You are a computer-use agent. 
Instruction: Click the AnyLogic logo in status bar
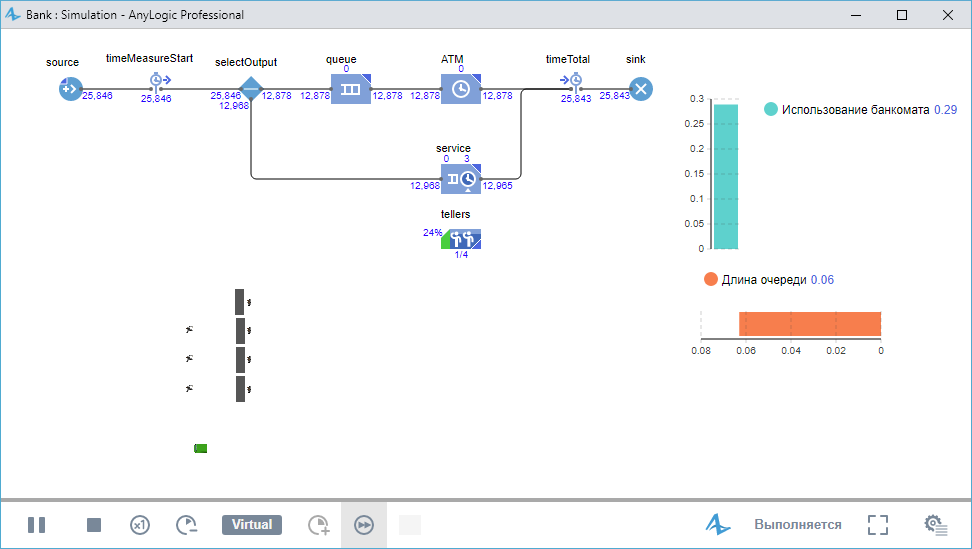click(x=718, y=525)
